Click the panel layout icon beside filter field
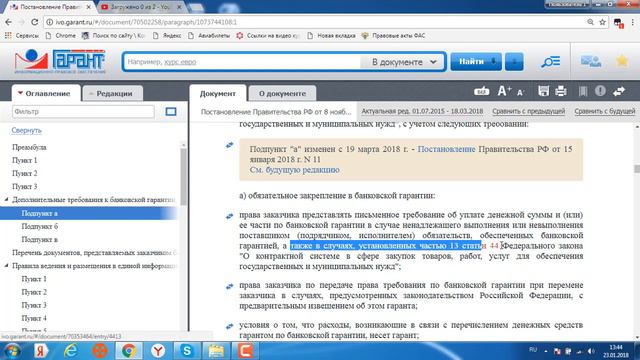640x360 pixels. (171, 111)
